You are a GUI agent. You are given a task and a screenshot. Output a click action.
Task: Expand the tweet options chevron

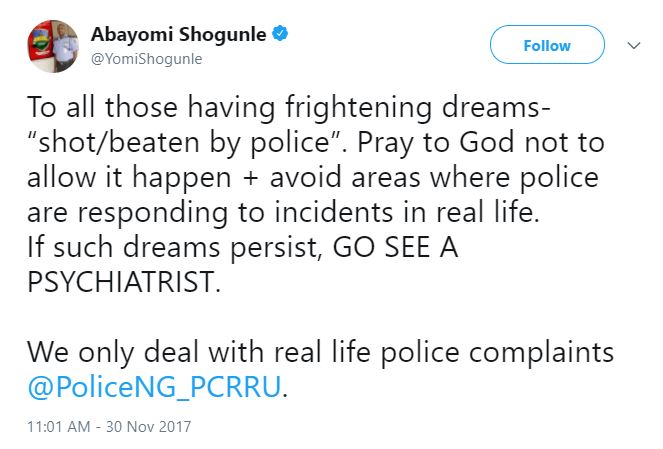632,45
